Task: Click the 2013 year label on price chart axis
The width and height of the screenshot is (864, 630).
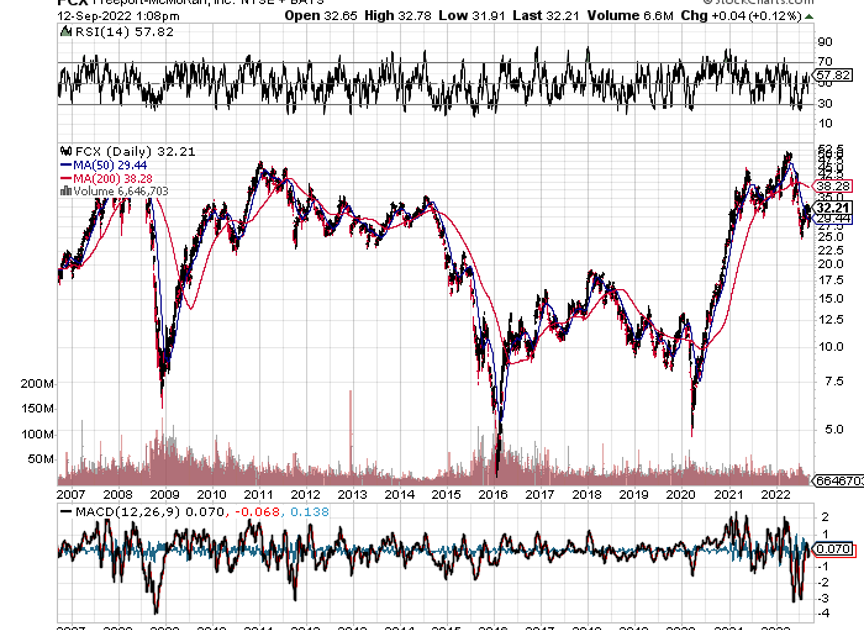Action: [x=352, y=494]
